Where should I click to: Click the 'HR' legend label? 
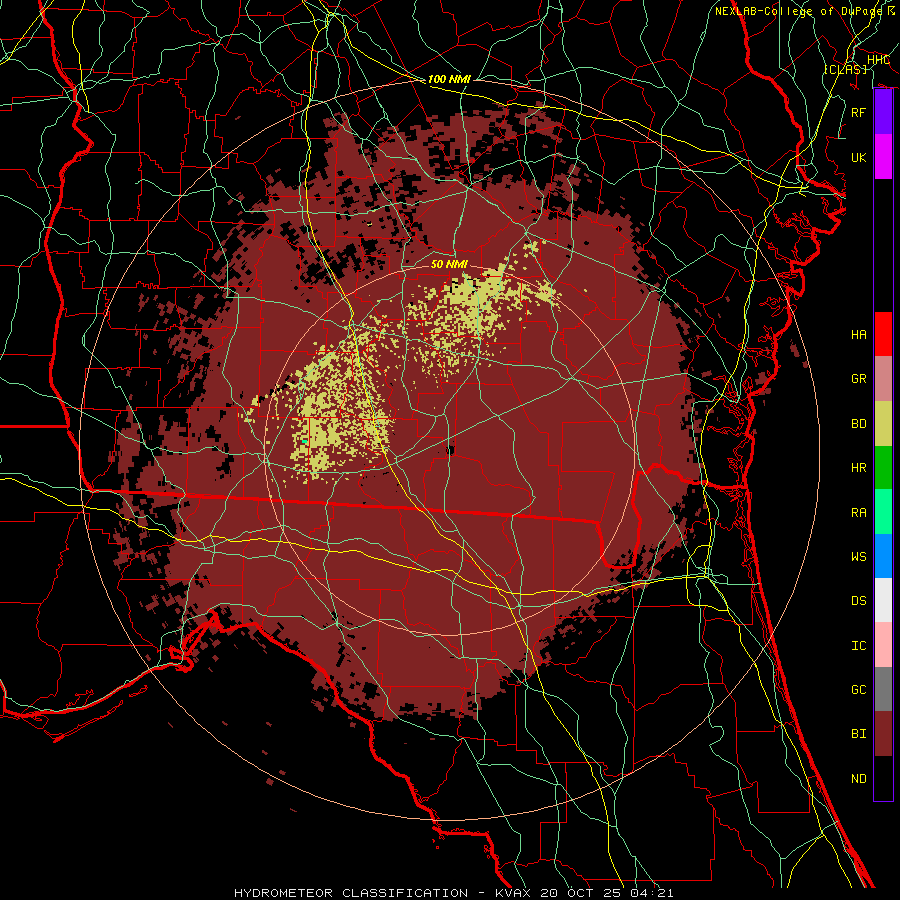click(859, 468)
